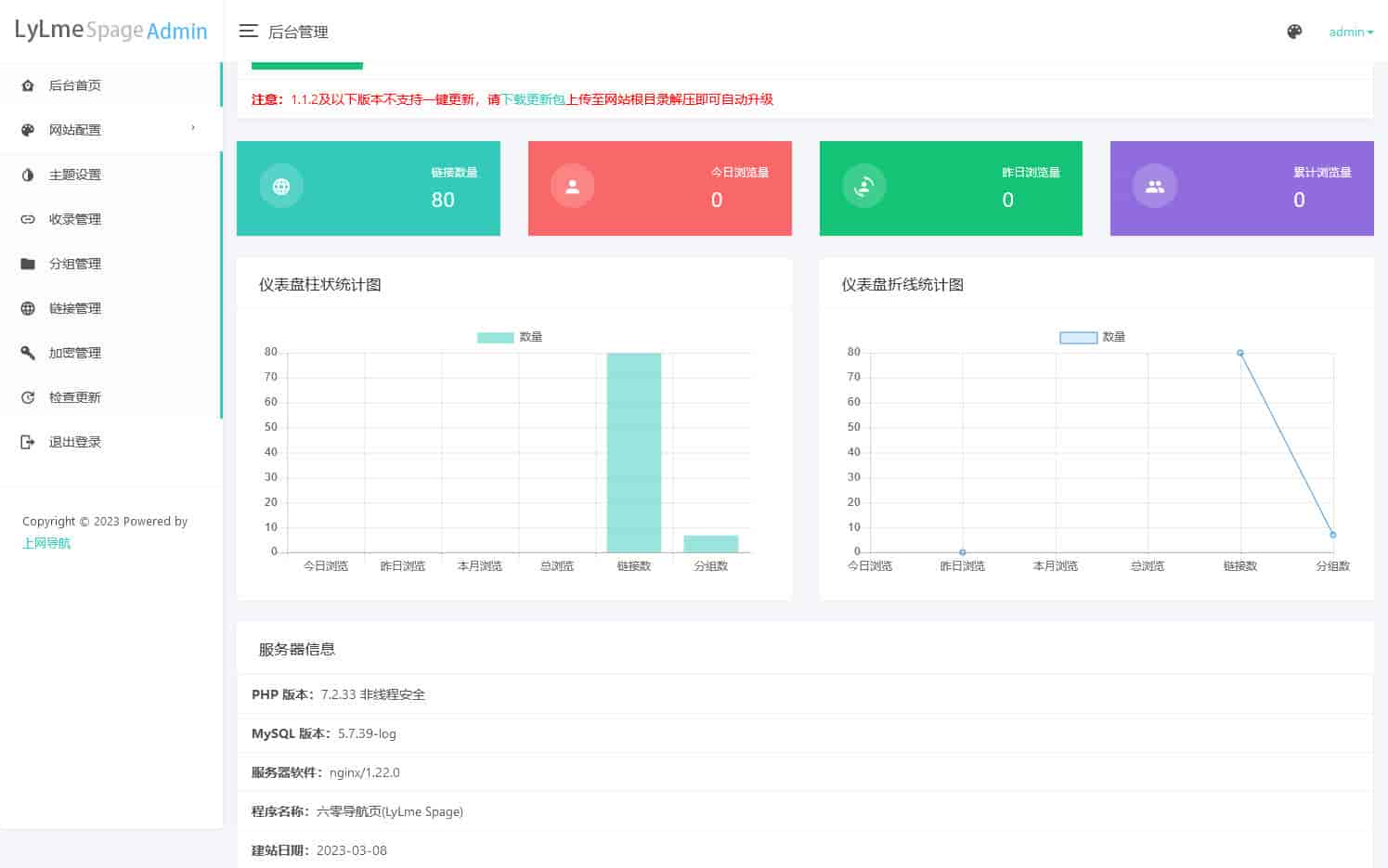
Task: Click the folder icon beside 分组管理
Action: 28,264
